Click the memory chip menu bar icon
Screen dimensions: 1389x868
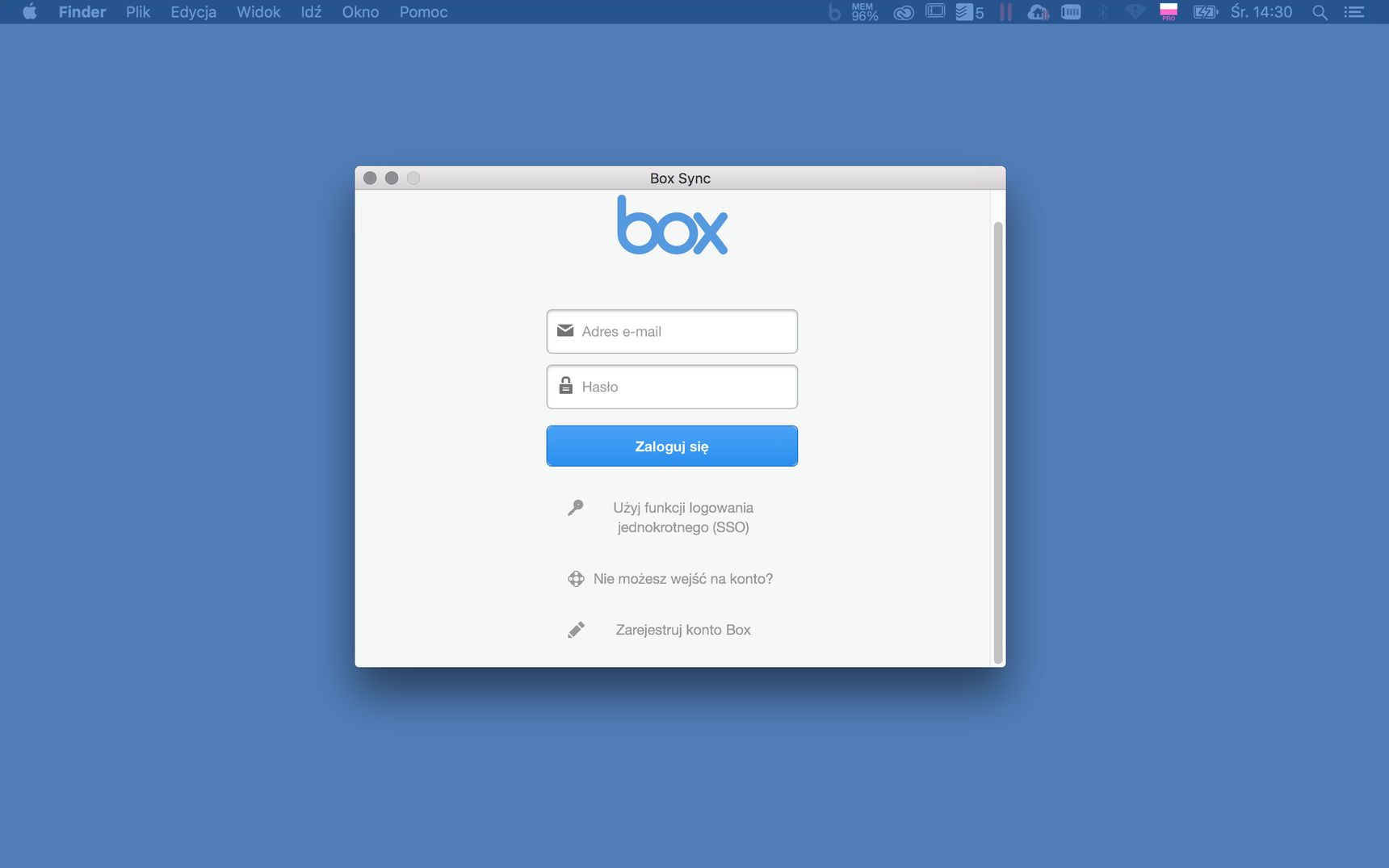[x=1071, y=12]
